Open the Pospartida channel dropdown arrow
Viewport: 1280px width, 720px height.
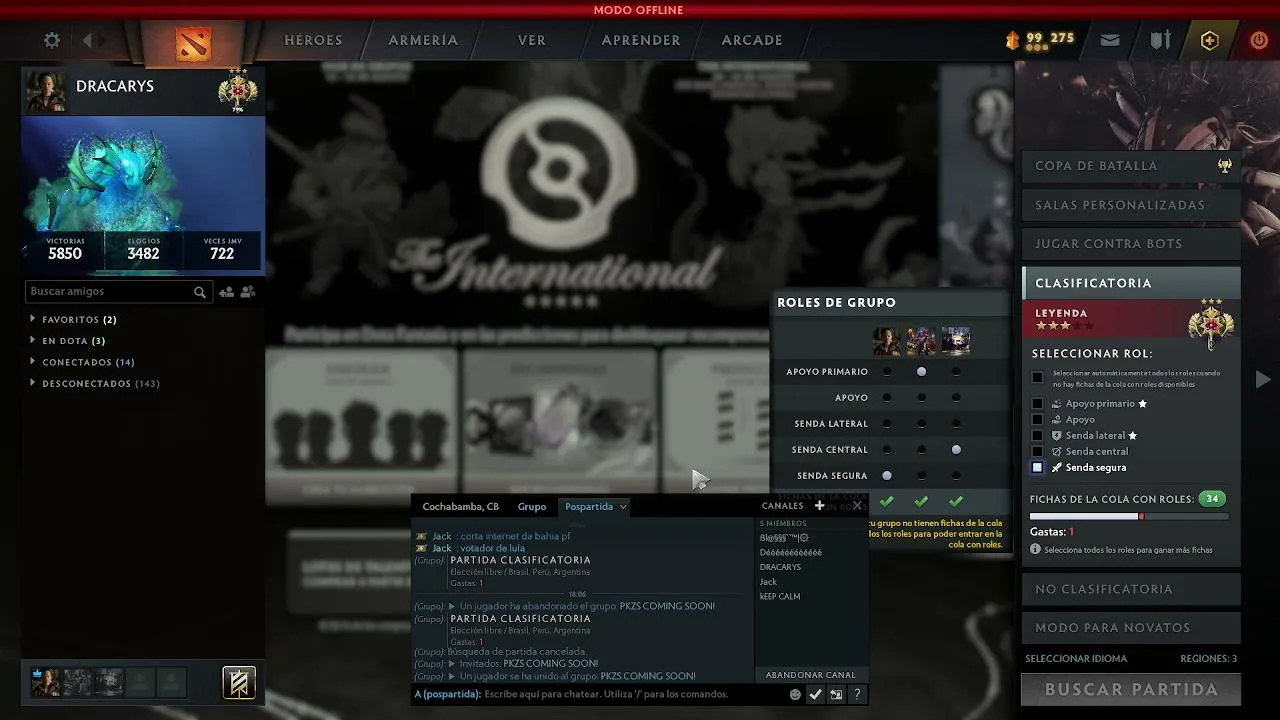coord(623,507)
